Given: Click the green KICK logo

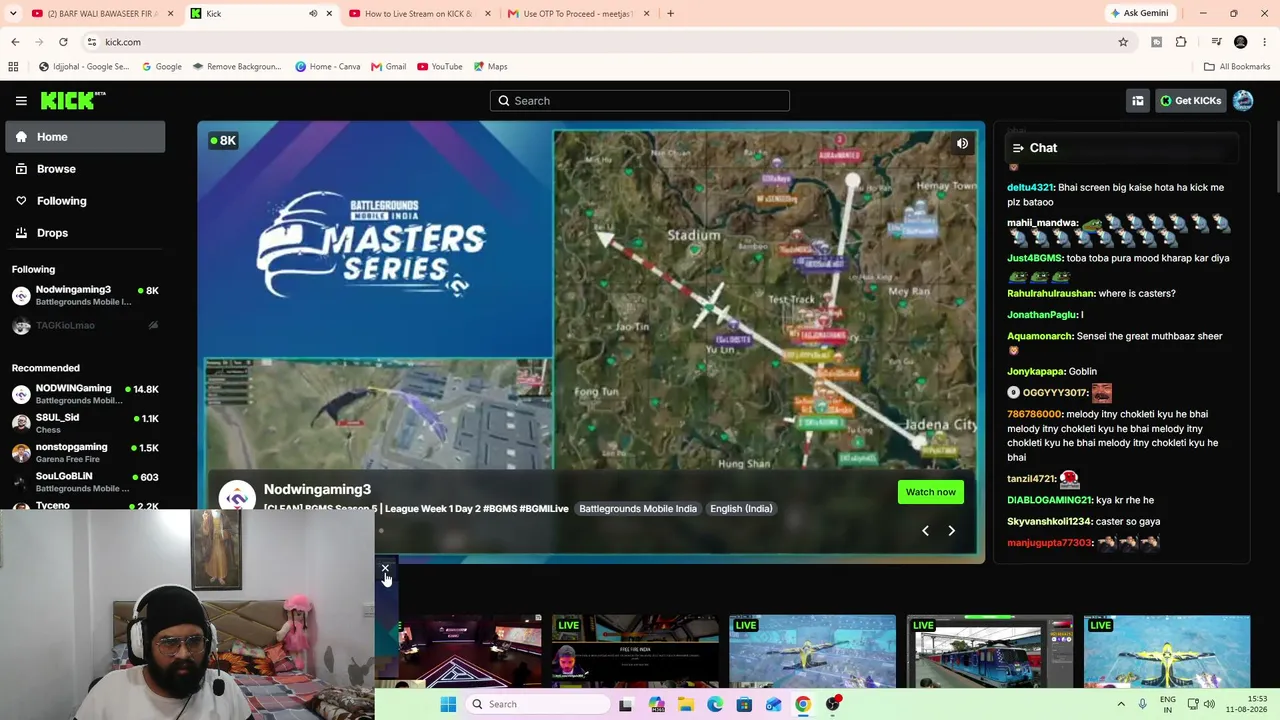Looking at the screenshot, I should [x=73, y=100].
